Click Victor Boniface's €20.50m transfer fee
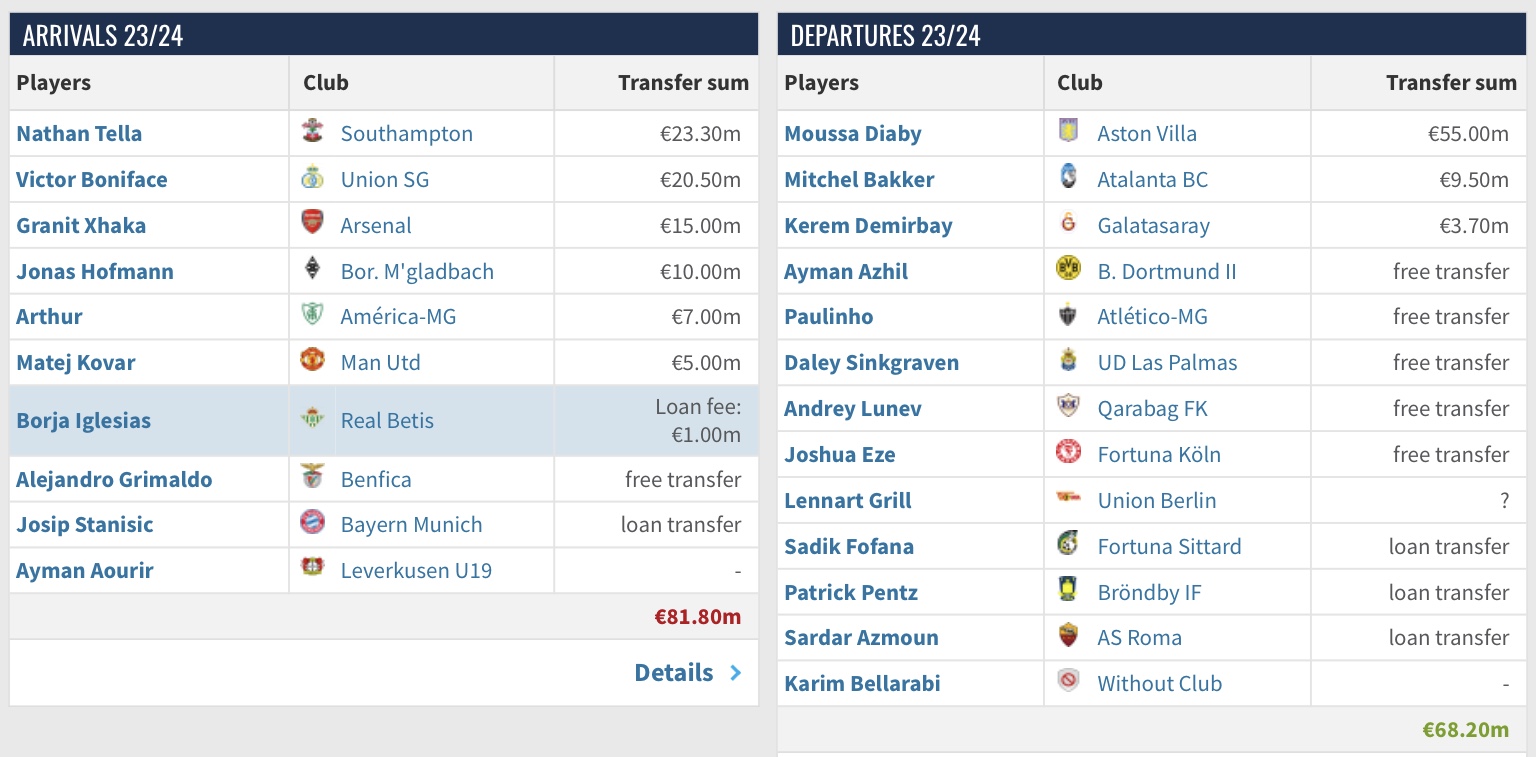Image resolution: width=1536 pixels, height=757 pixels. [x=700, y=179]
